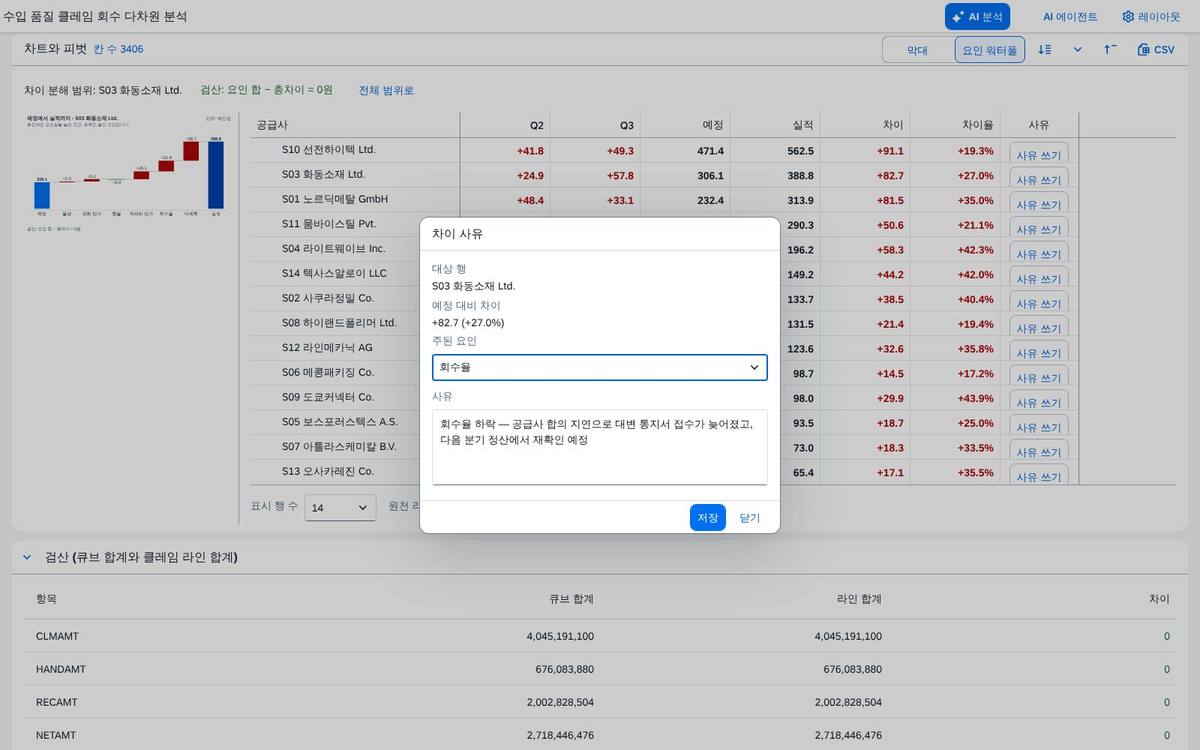Screen dimensions: 1200x750
Task: Close the dialog with 닫기
Action: click(x=750, y=518)
